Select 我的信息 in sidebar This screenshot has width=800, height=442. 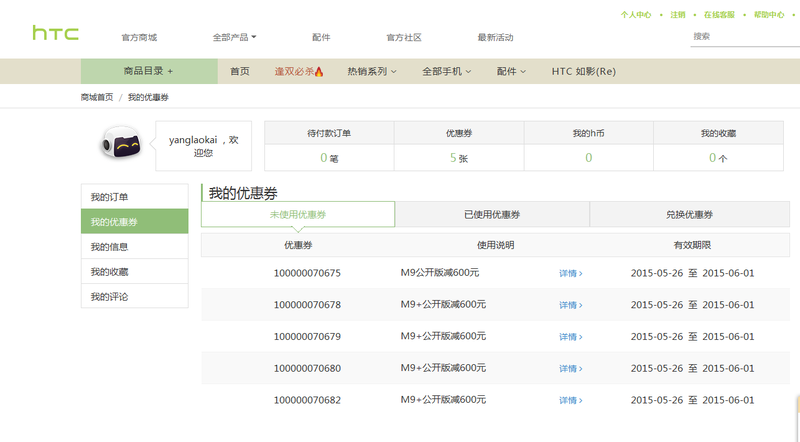pyautogui.click(x=135, y=247)
